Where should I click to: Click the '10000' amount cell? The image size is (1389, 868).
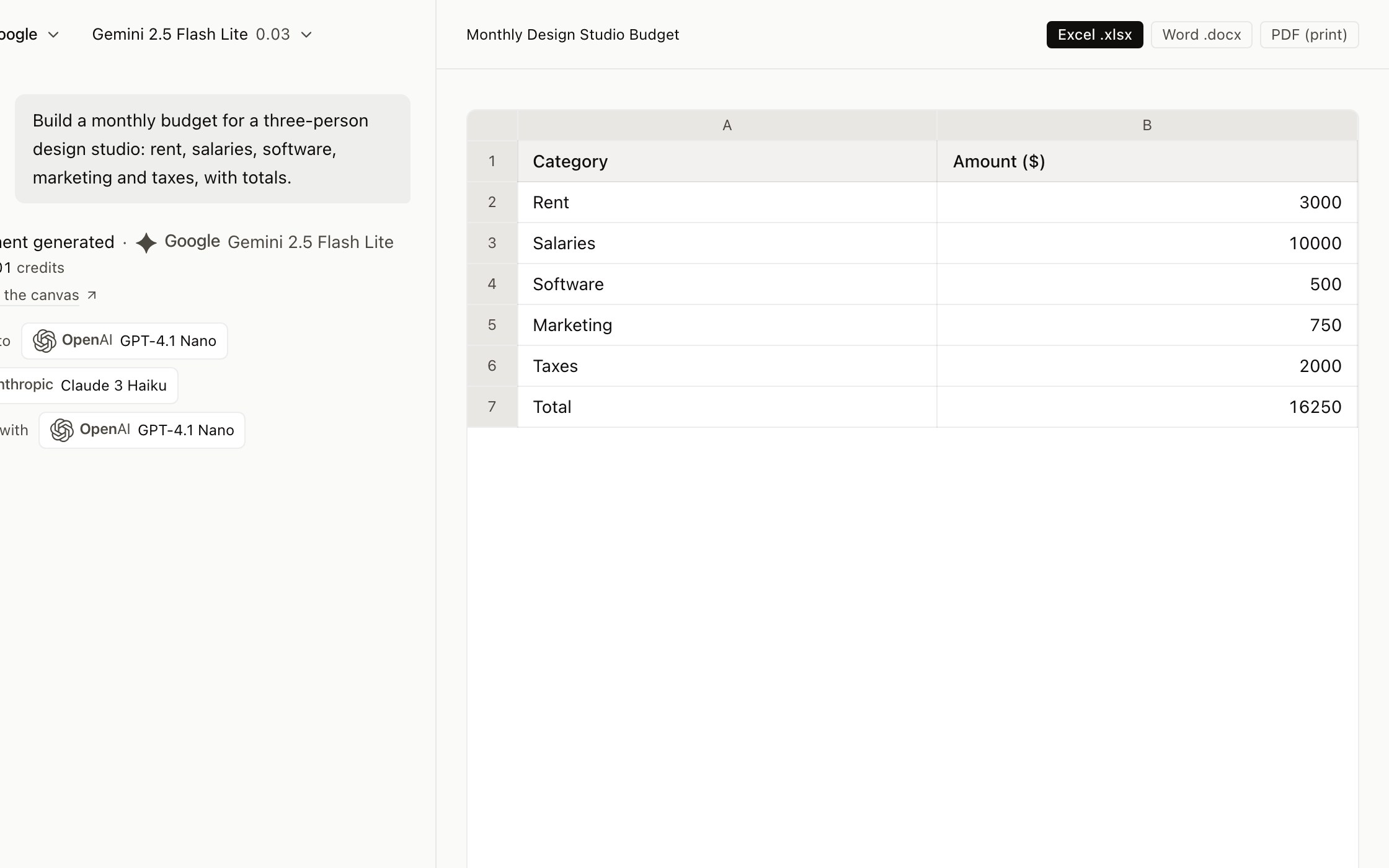1147,243
